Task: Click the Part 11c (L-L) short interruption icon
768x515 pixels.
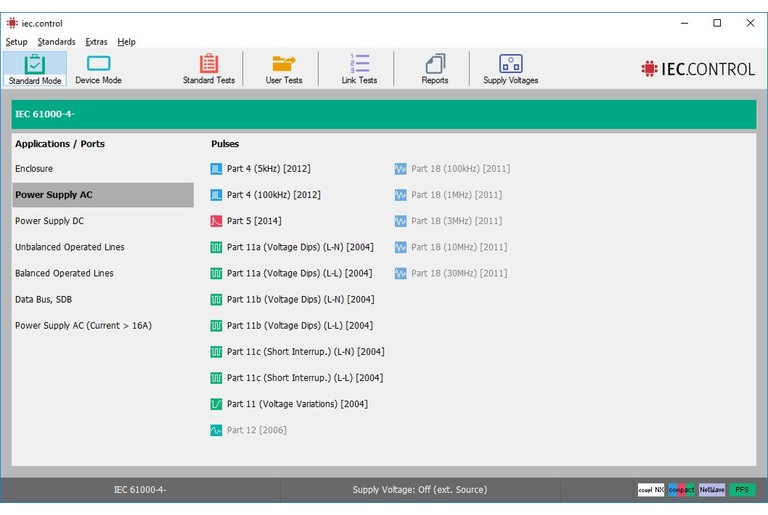Action: [x=216, y=378]
